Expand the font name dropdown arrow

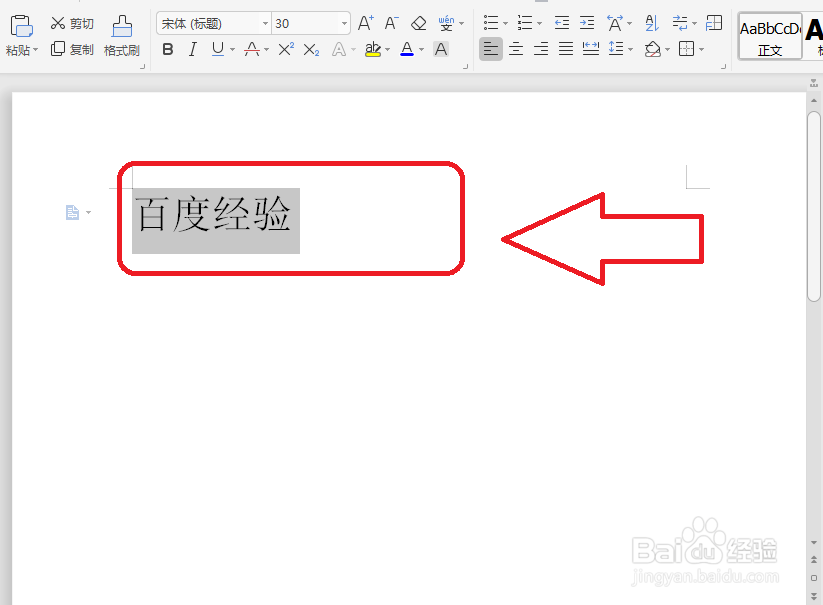pos(266,24)
